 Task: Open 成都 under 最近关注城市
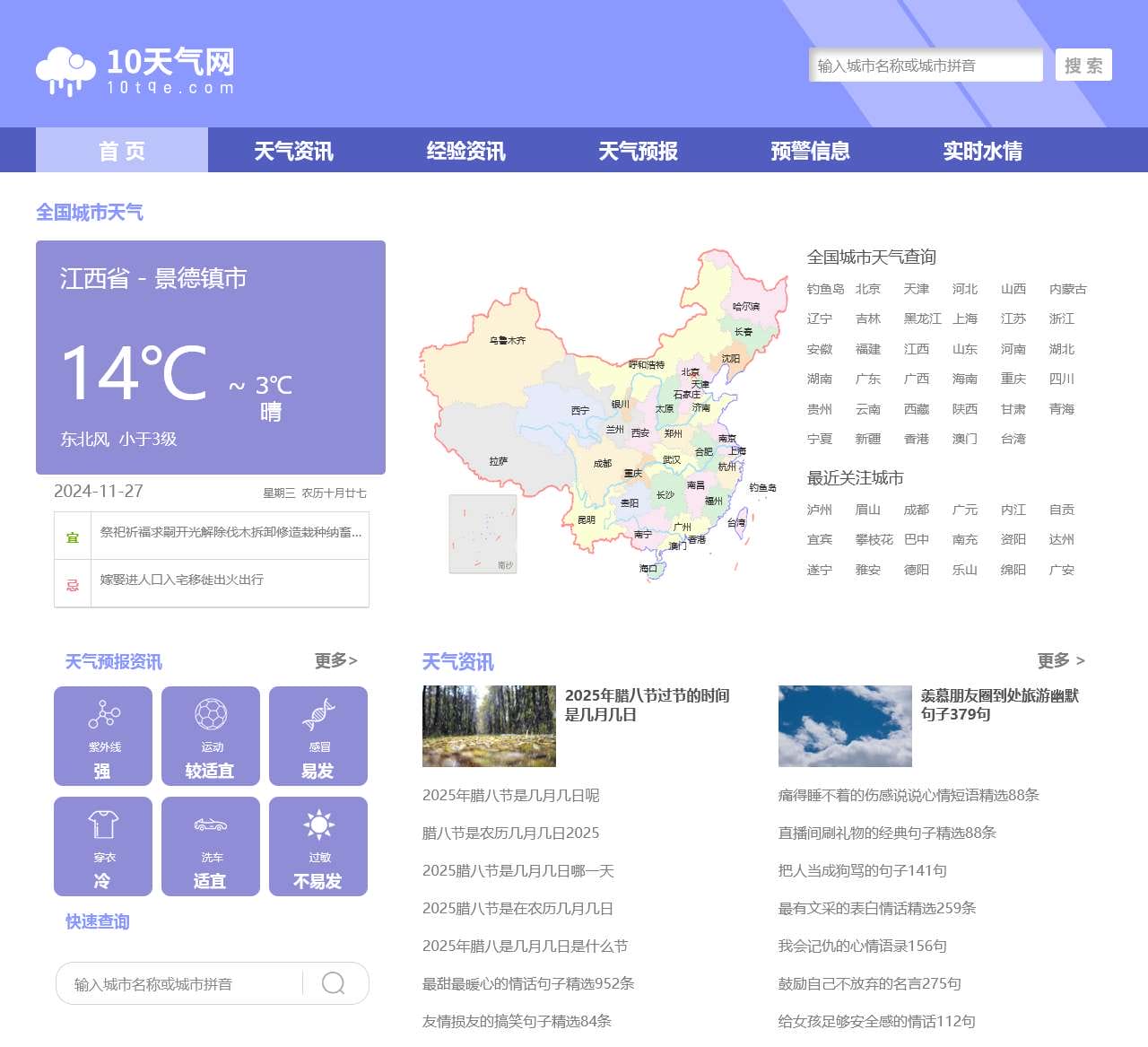[x=917, y=510]
